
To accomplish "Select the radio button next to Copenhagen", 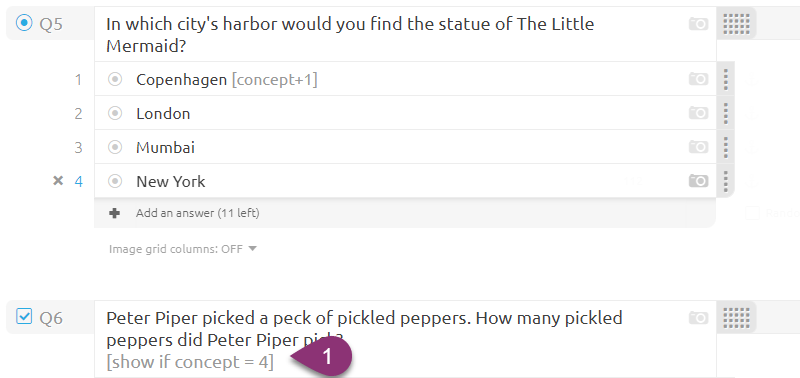I will pos(115,79).
